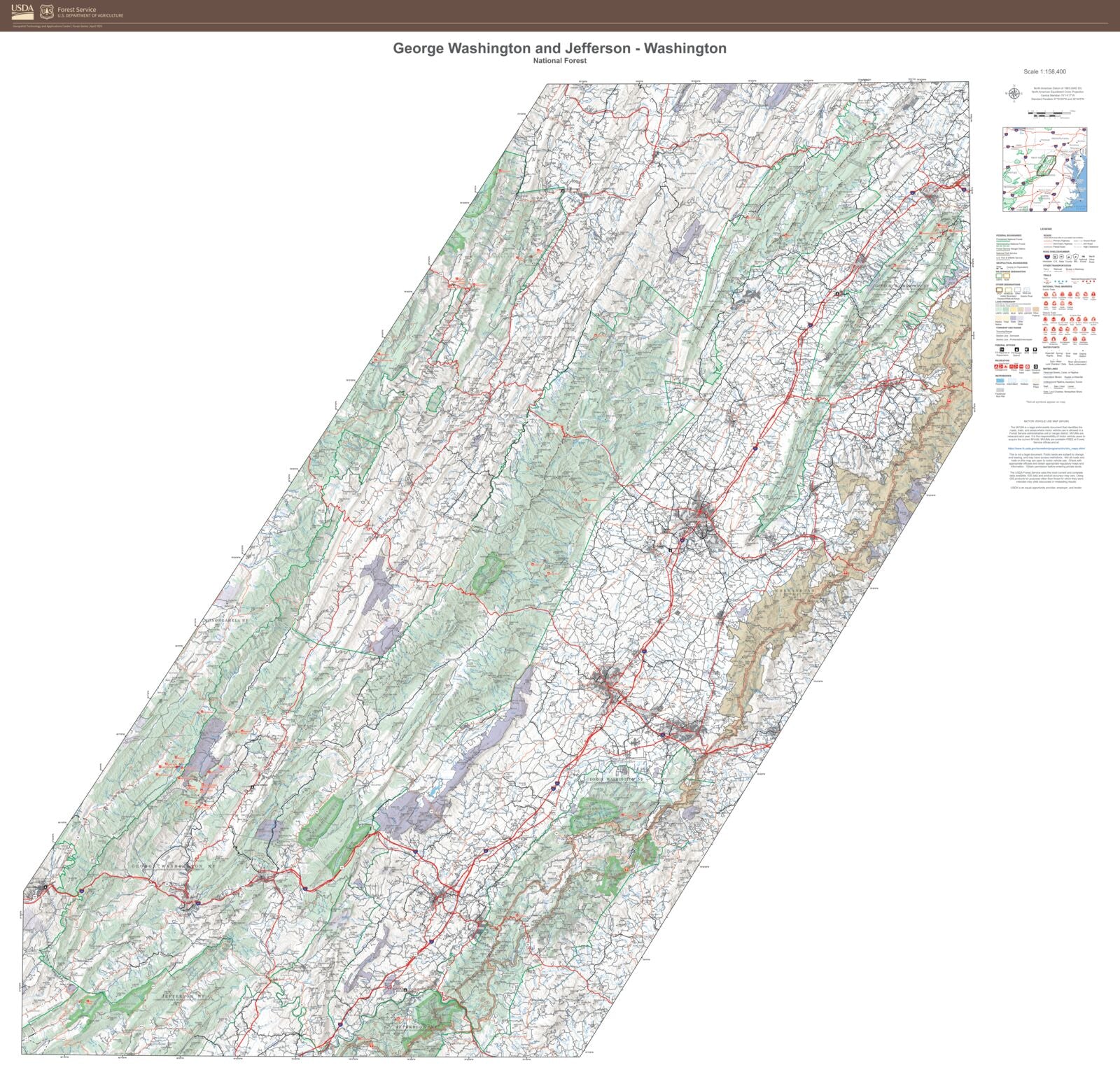Enable the Historic Secondary designation legend entry
Image resolution: width=1120 pixels, height=1086 pixels.
1008,290
